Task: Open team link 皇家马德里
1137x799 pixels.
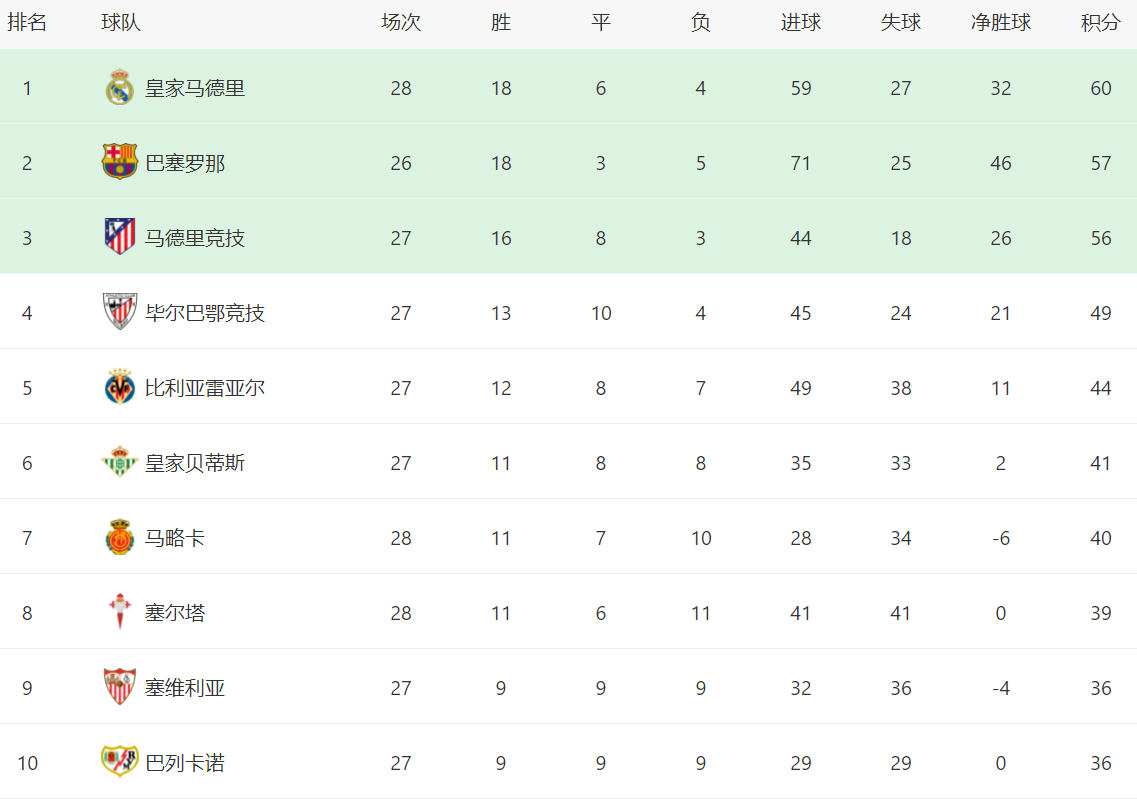Action: coord(195,88)
